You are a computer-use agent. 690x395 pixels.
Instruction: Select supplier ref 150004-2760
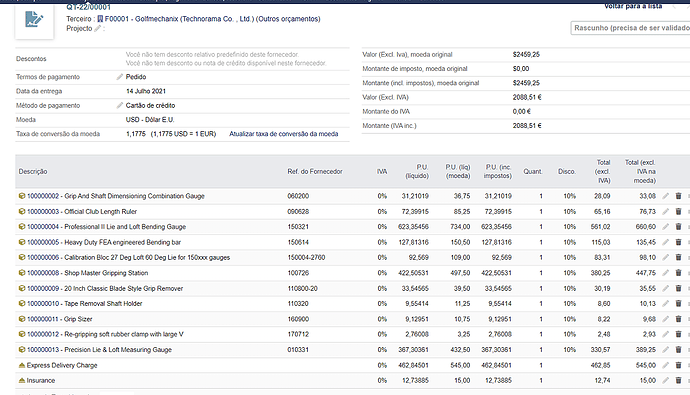[306, 257]
